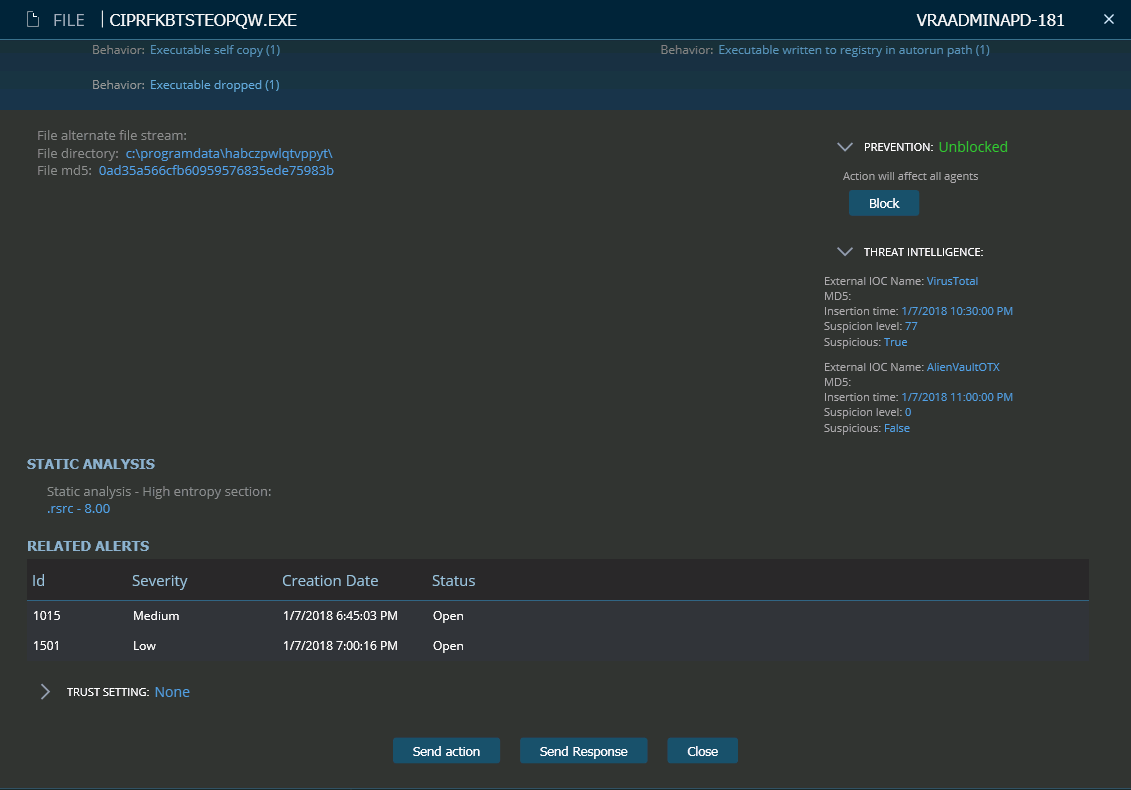Viewport: 1131px width, 790px height.
Task: Open the '.rsrc - 8.00' high entropy link
Action: (x=78, y=508)
